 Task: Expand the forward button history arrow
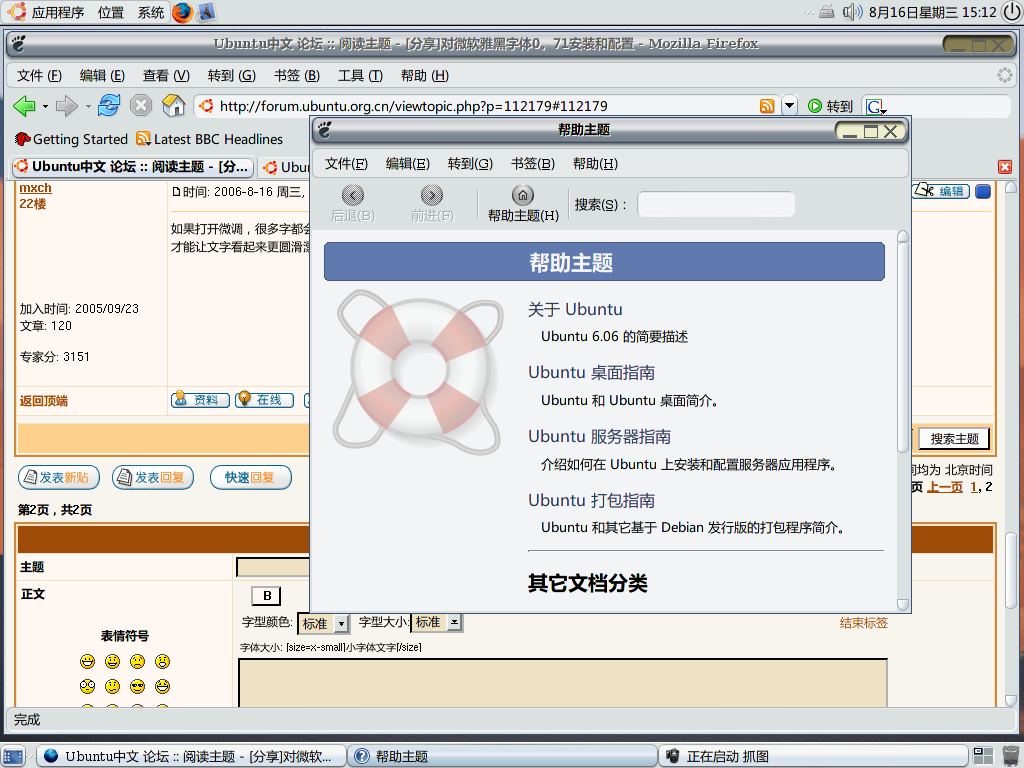coord(88,106)
